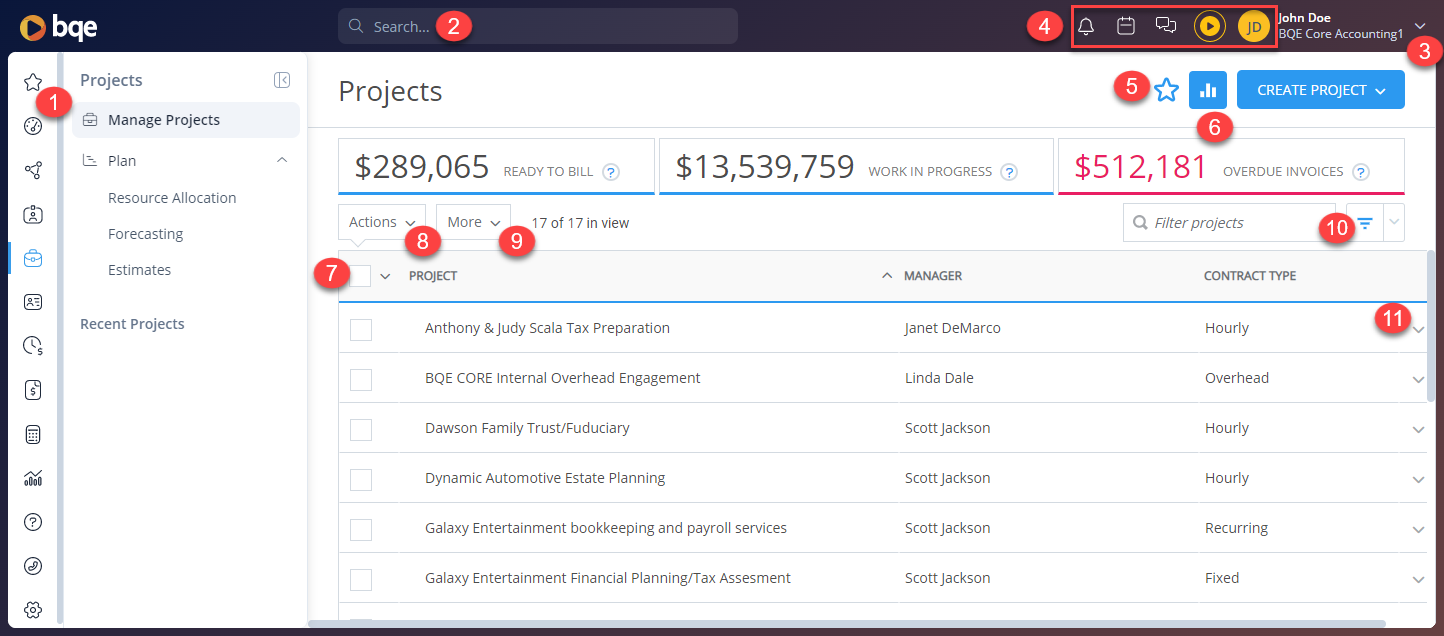Sort by the PROJECT column header
The image size is (1444, 636).
[x=433, y=276]
